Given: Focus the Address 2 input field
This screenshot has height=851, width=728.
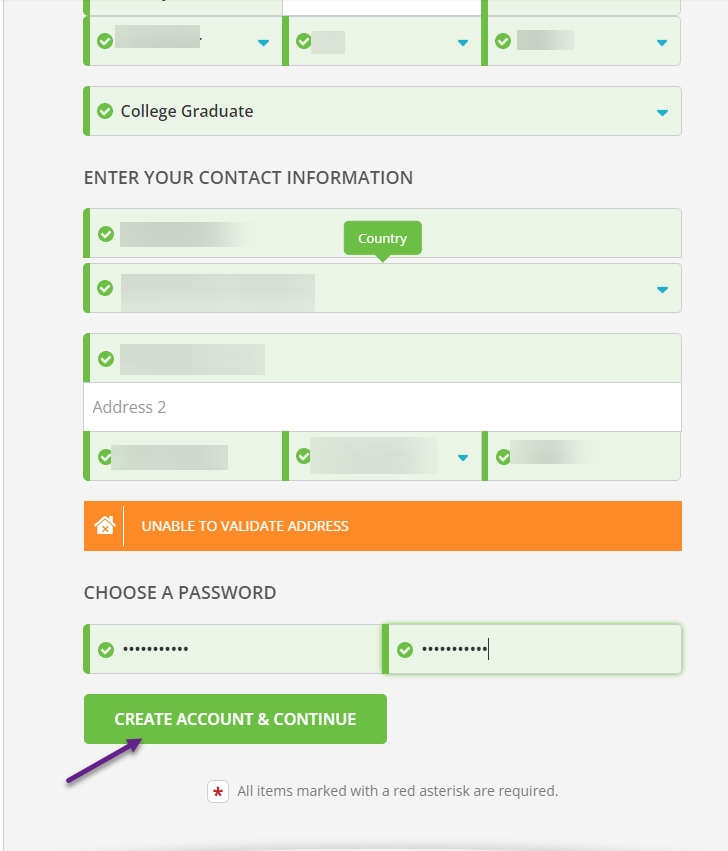Looking at the screenshot, I should pyautogui.click(x=382, y=408).
